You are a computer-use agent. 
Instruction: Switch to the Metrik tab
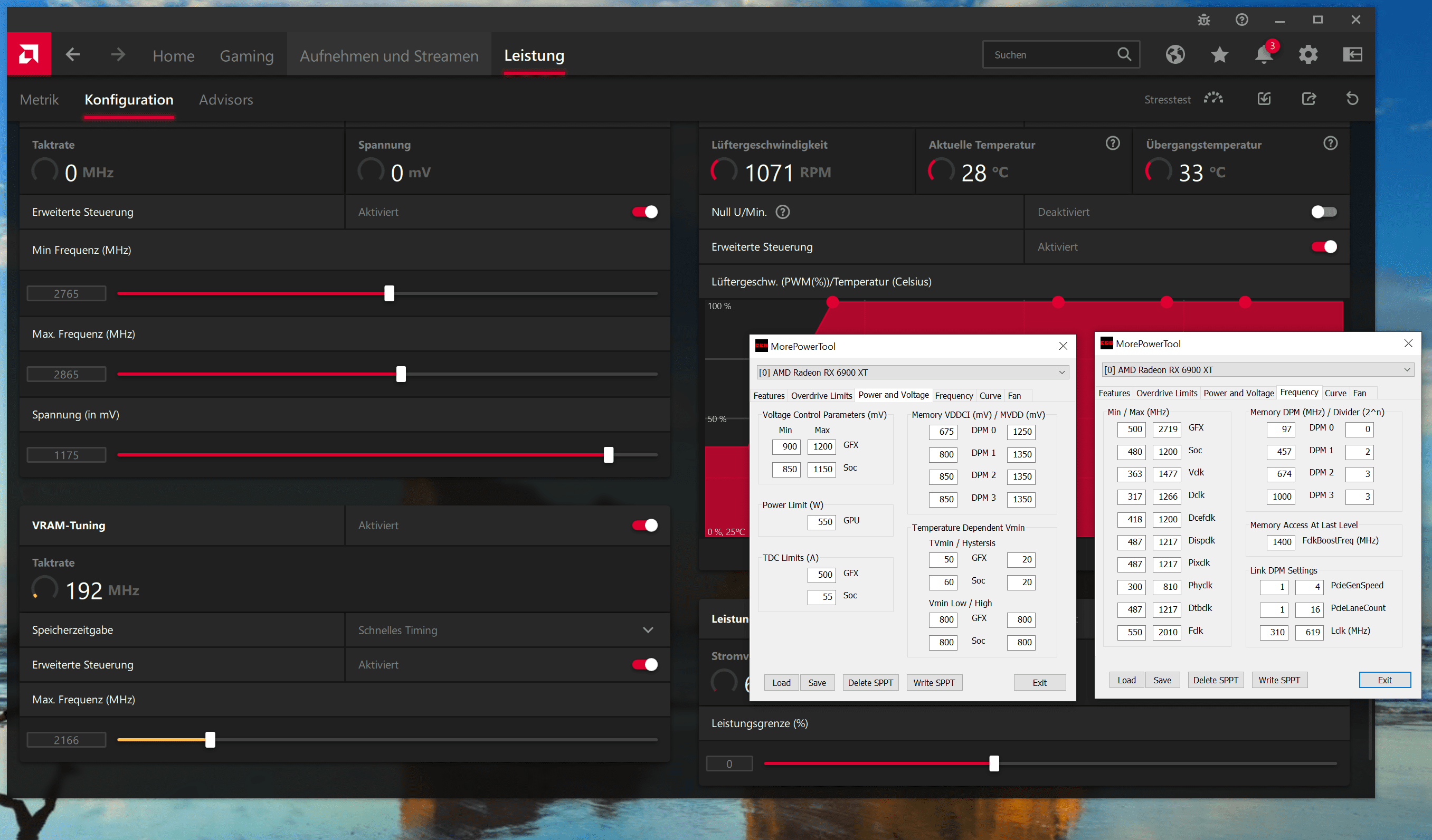point(39,99)
